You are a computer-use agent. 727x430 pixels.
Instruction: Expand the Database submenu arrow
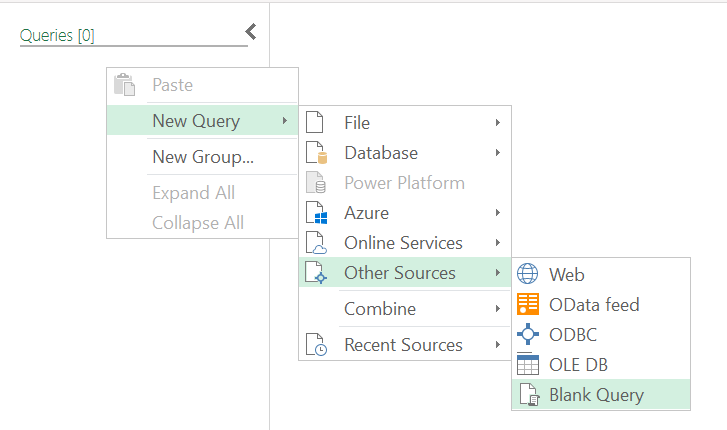click(497, 153)
